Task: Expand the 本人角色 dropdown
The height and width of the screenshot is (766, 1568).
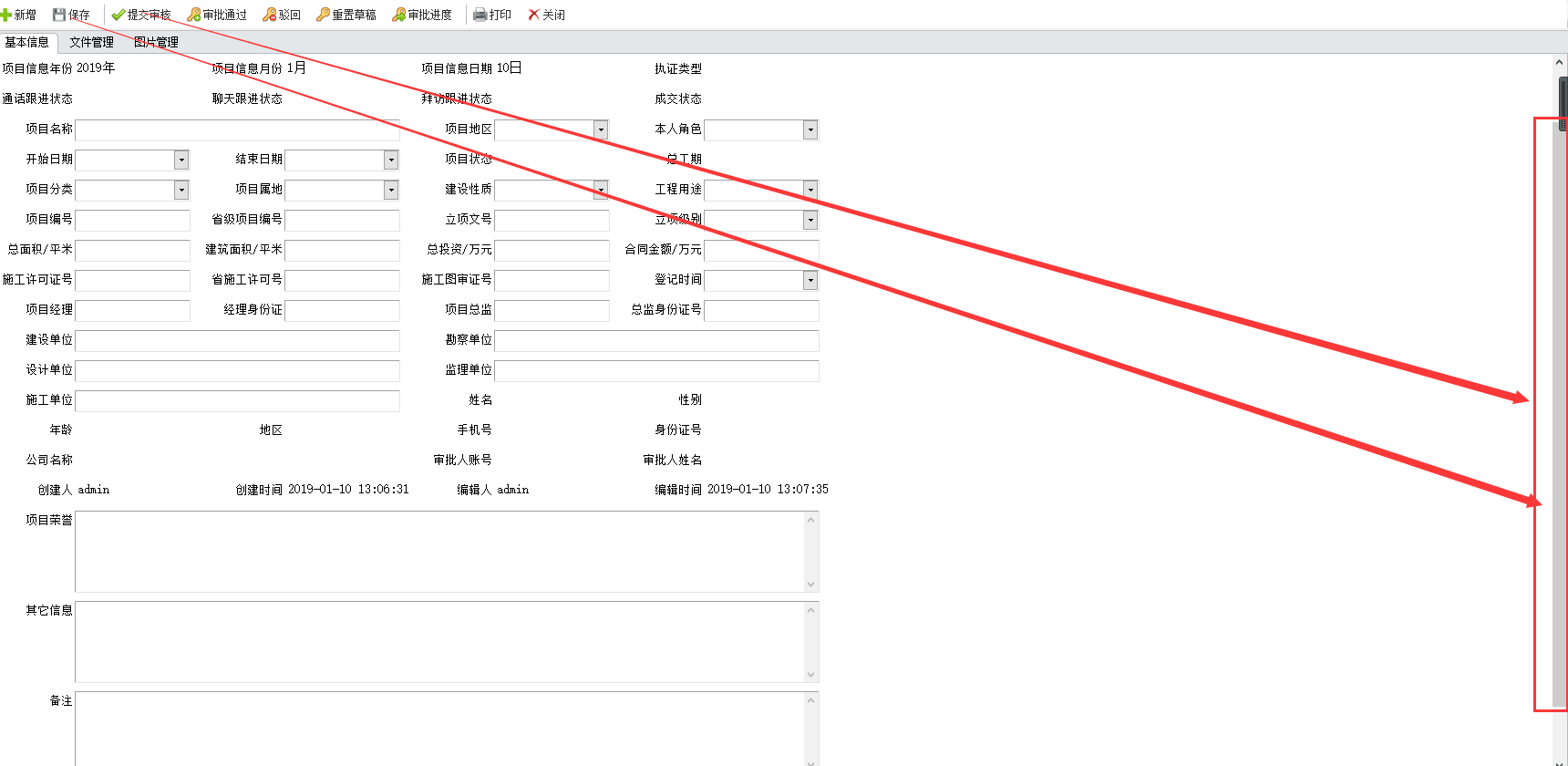Action: 810,130
